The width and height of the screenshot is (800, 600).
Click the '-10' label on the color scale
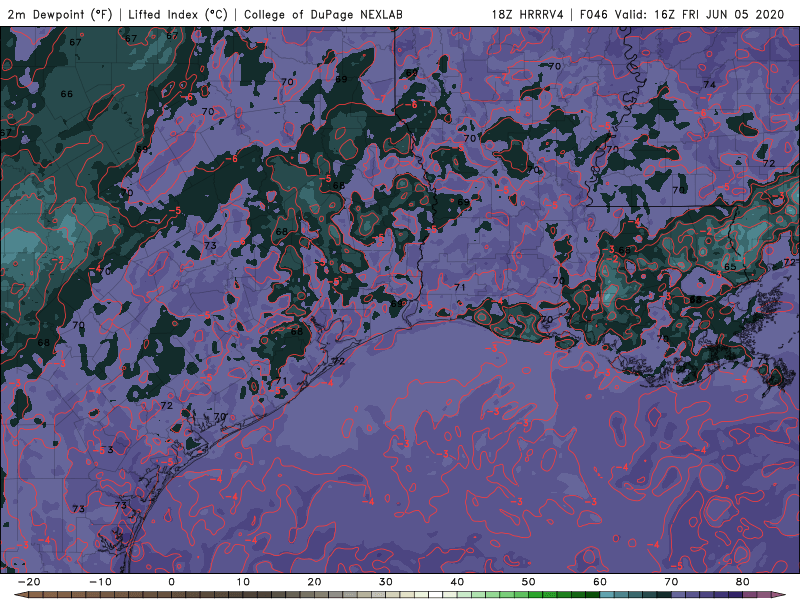(100, 582)
